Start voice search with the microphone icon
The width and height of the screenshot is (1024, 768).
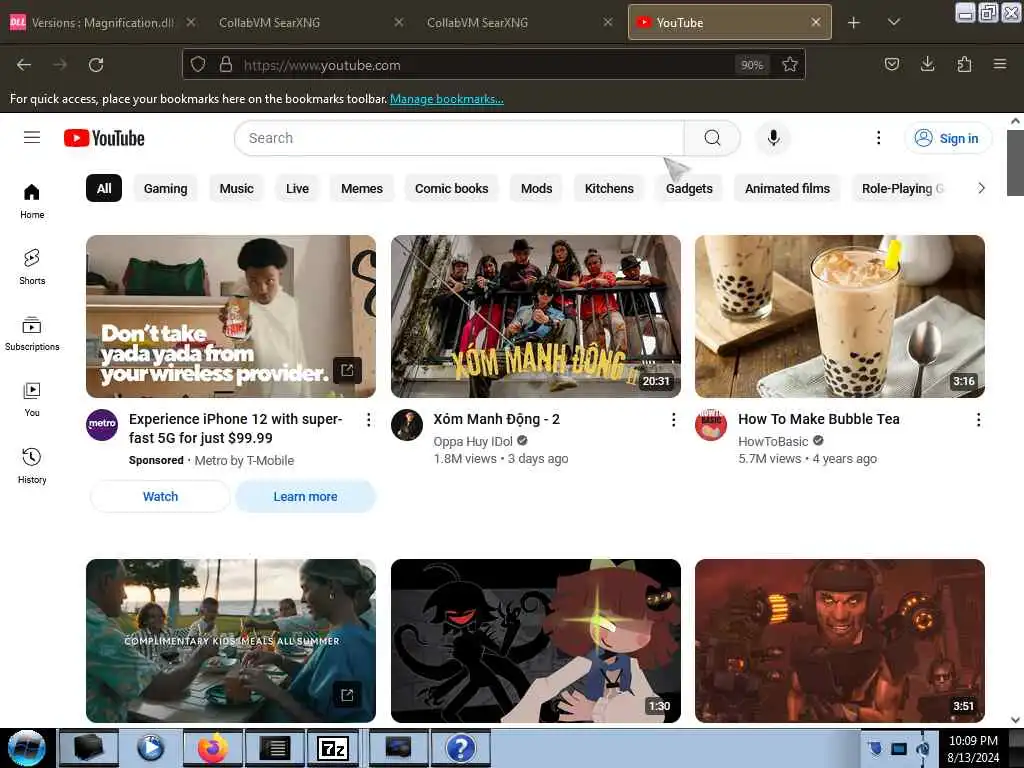[x=773, y=138]
